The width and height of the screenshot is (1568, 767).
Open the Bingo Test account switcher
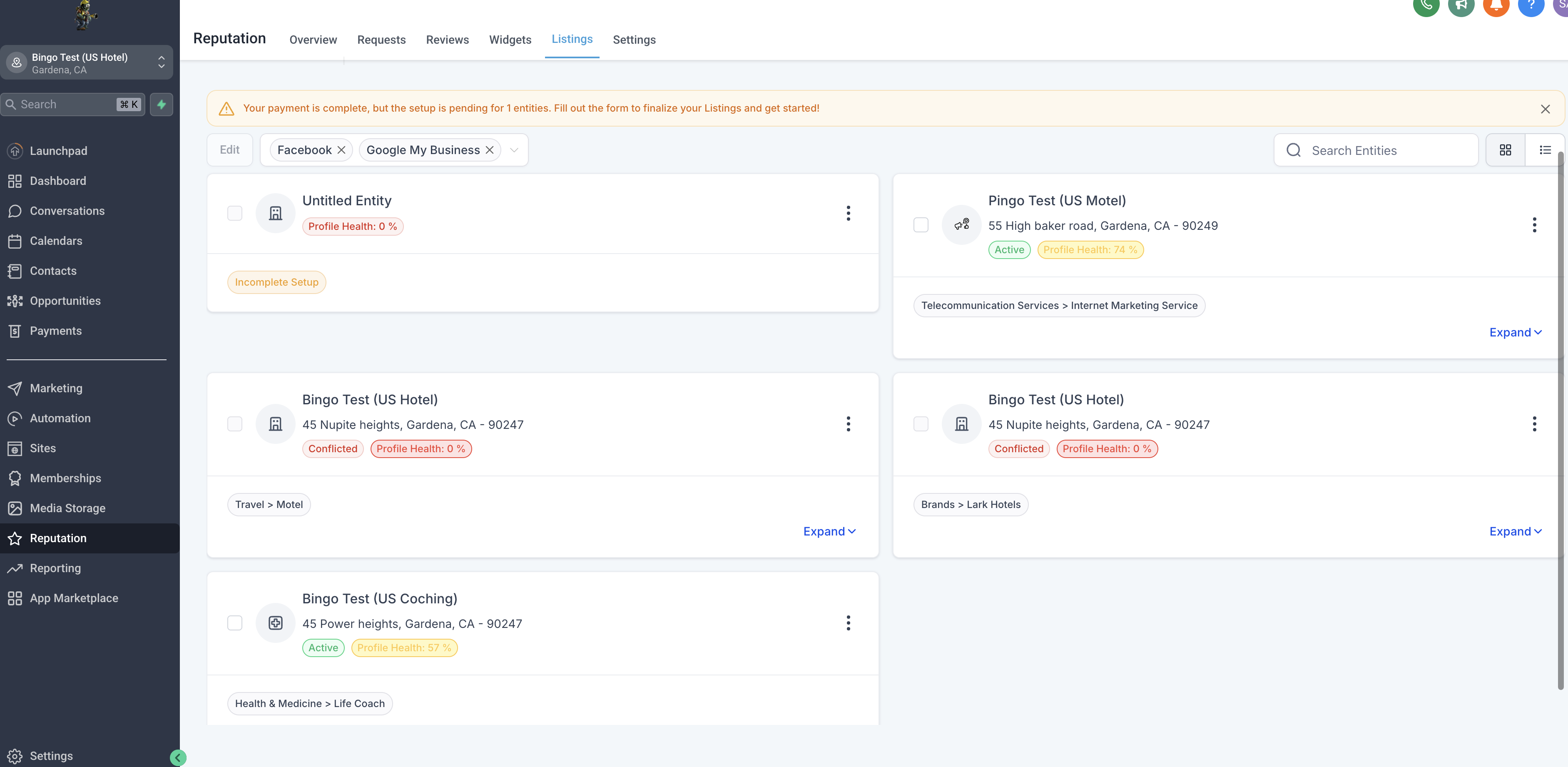pyautogui.click(x=87, y=63)
